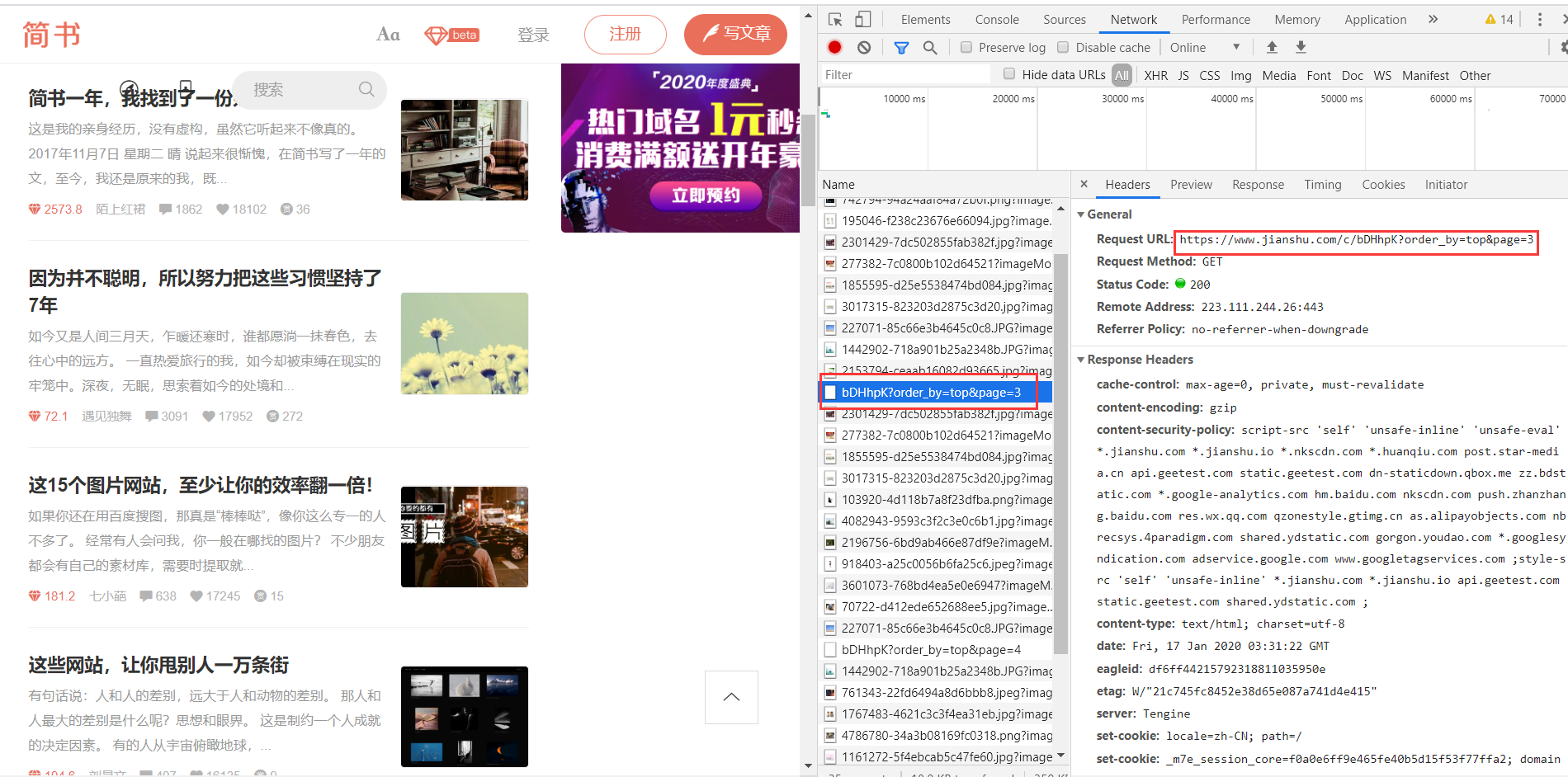The width and height of the screenshot is (1568, 777).
Task: Click the comment count 1862 icon
Action: tap(166, 209)
